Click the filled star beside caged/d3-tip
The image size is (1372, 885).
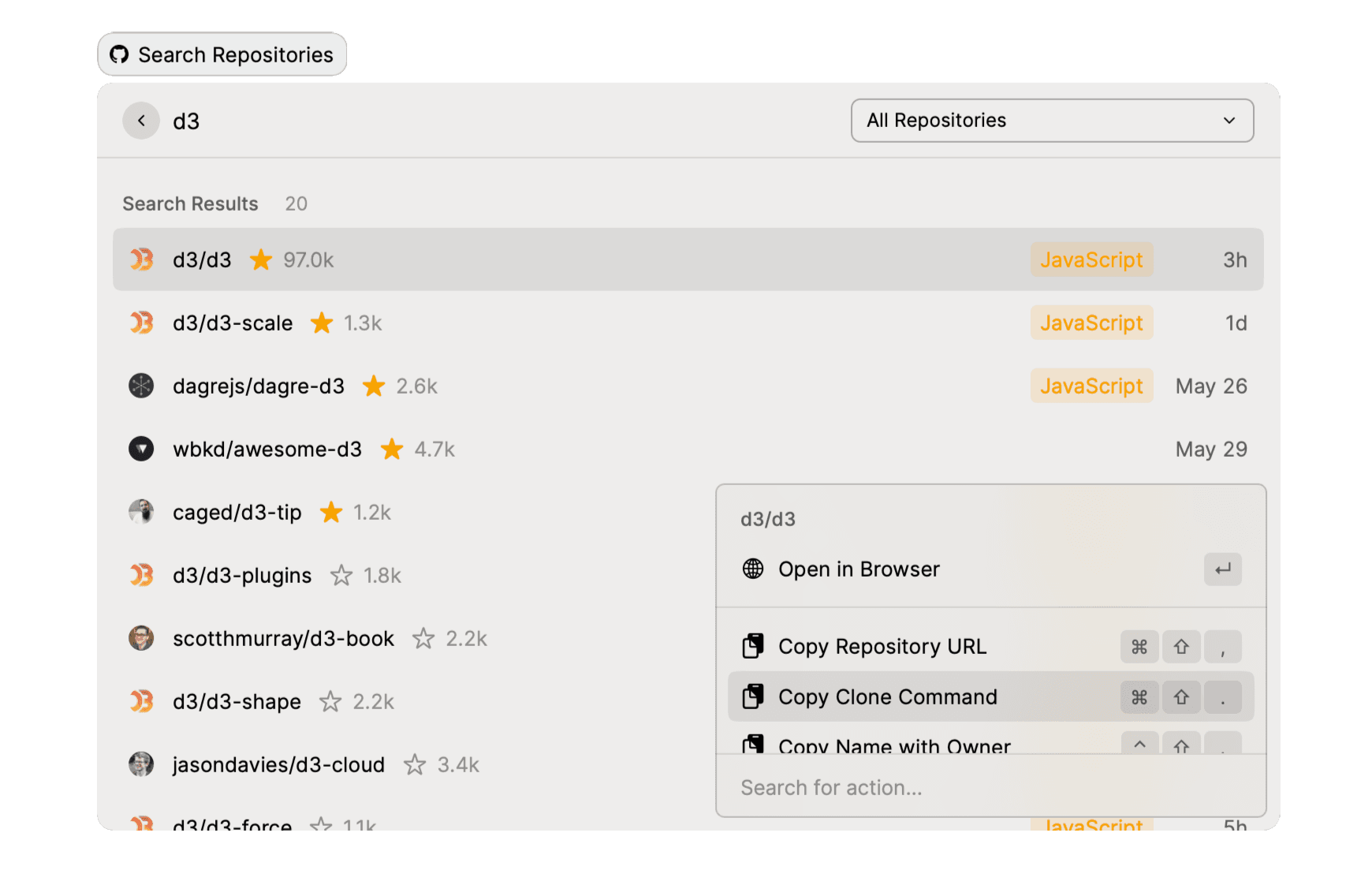coord(331,512)
